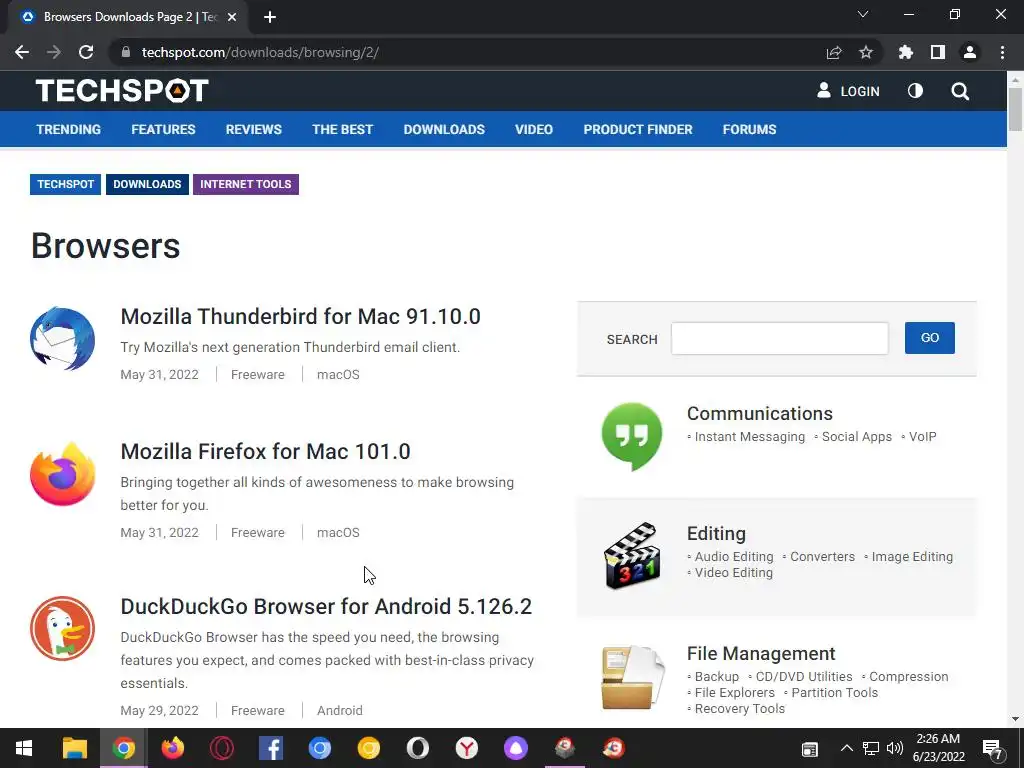Open the VoIP link
Image resolution: width=1024 pixels, height=768 pixels.
(x=922, y=437)
